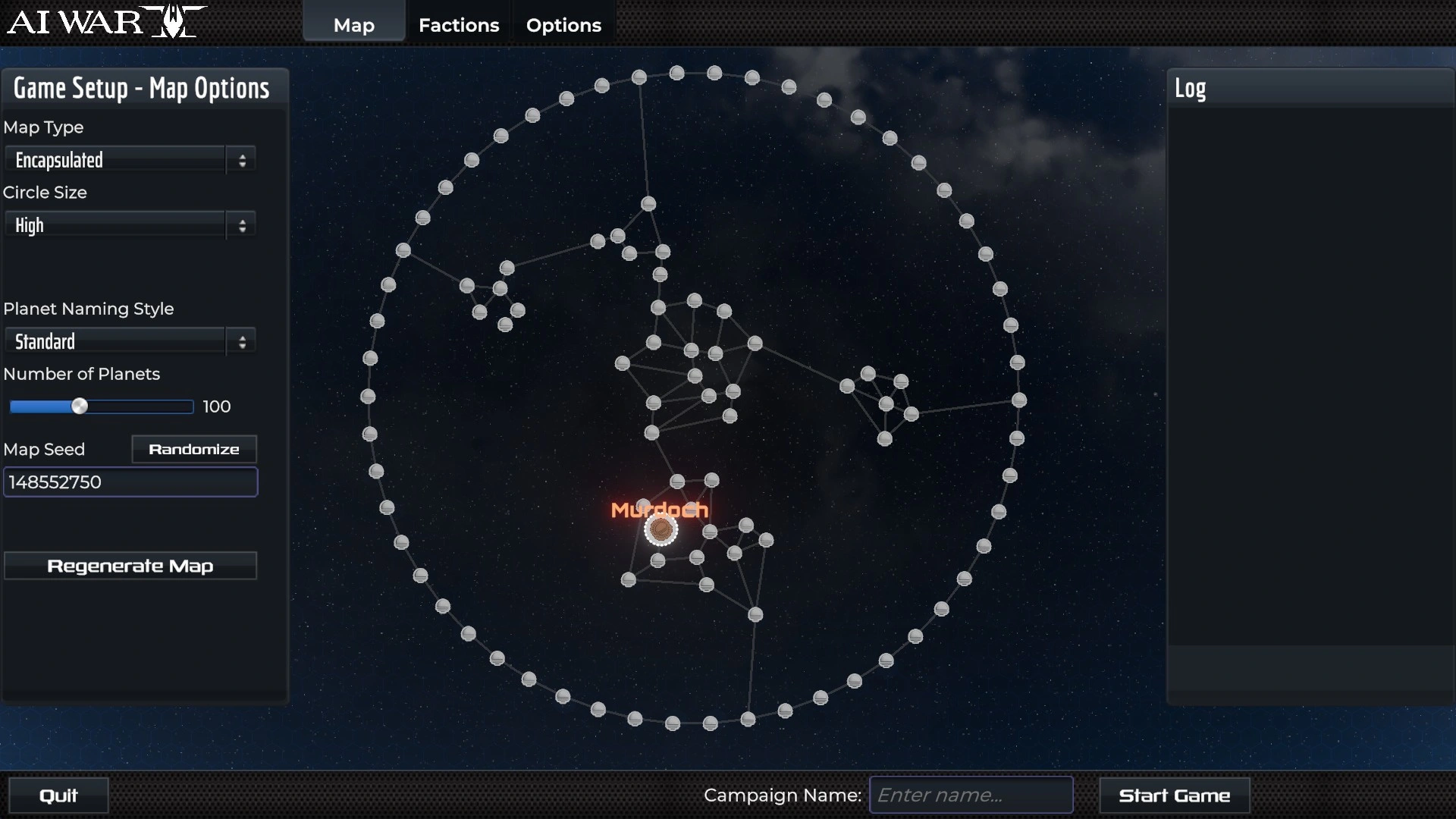Click the Options menu tab
The image size is (1456, 819).
(x=564, y=25)
